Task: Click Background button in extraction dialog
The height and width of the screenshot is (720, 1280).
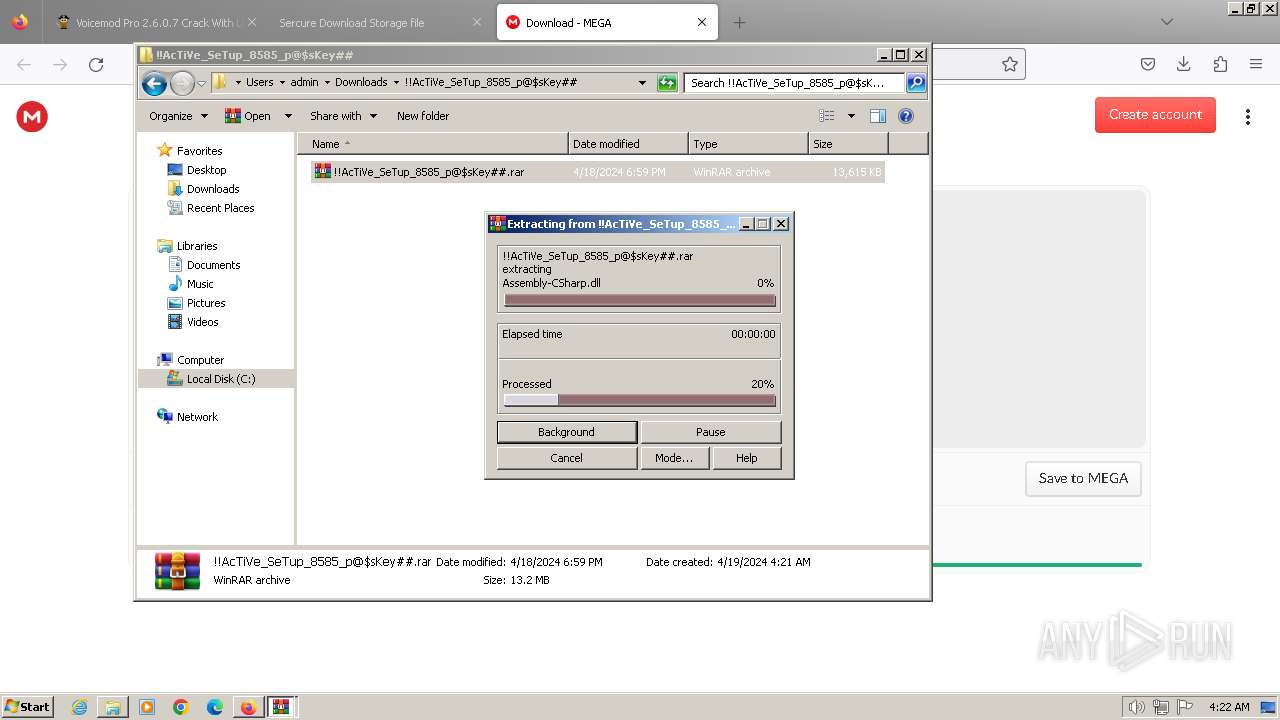Action: (567, 432)
